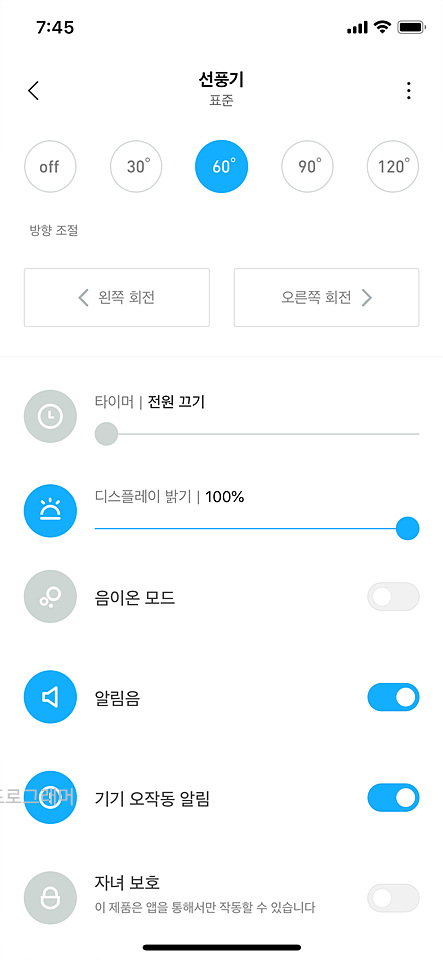The image size is (443, 960).
Task: Choose the 120° oscillation angle
Action: pos(393,167)
